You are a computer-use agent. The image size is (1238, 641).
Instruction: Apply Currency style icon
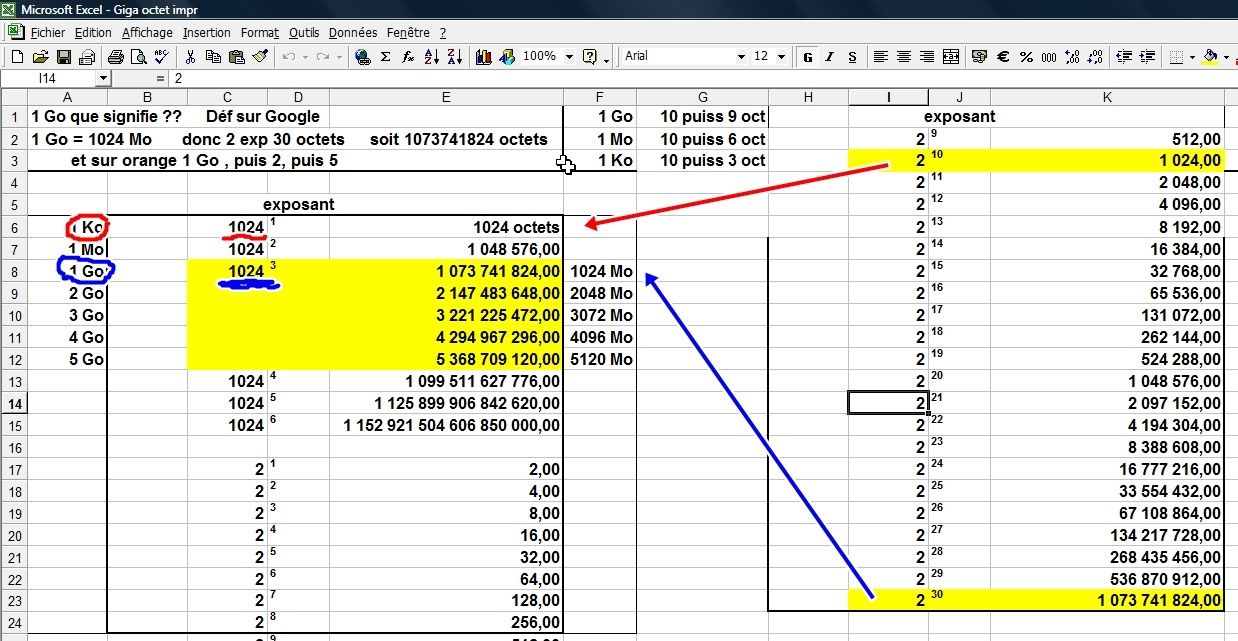[x=980, y=57]
